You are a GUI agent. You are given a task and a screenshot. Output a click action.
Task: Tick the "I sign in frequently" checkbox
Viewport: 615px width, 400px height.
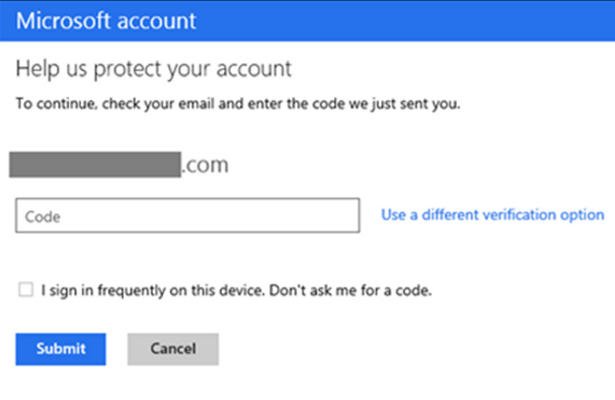coord(25,290)
